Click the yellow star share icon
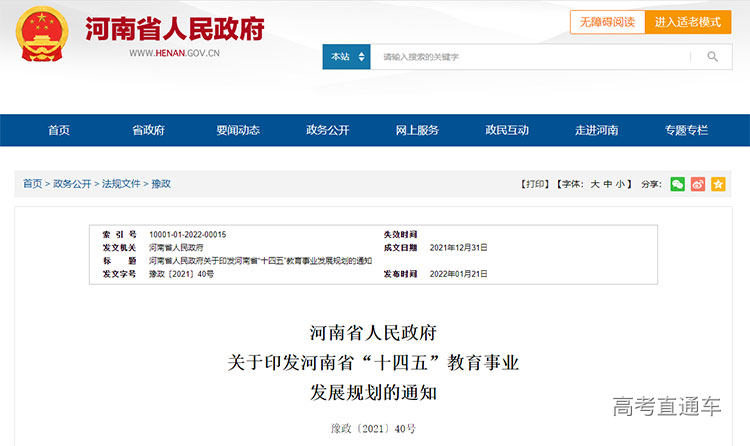 tap(718, 184)
